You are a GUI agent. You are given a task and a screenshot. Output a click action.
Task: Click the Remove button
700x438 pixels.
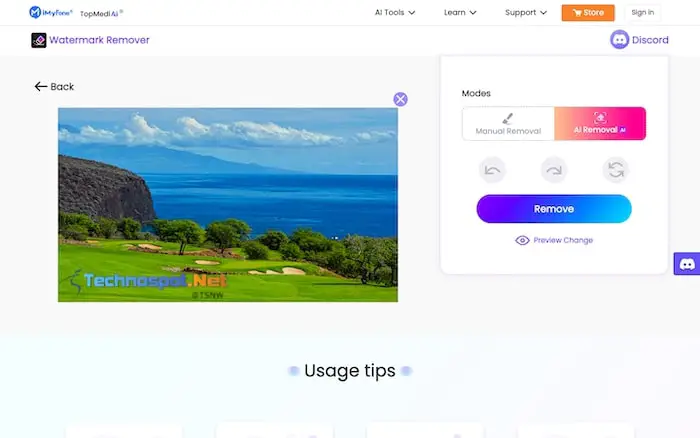(554, 209)
